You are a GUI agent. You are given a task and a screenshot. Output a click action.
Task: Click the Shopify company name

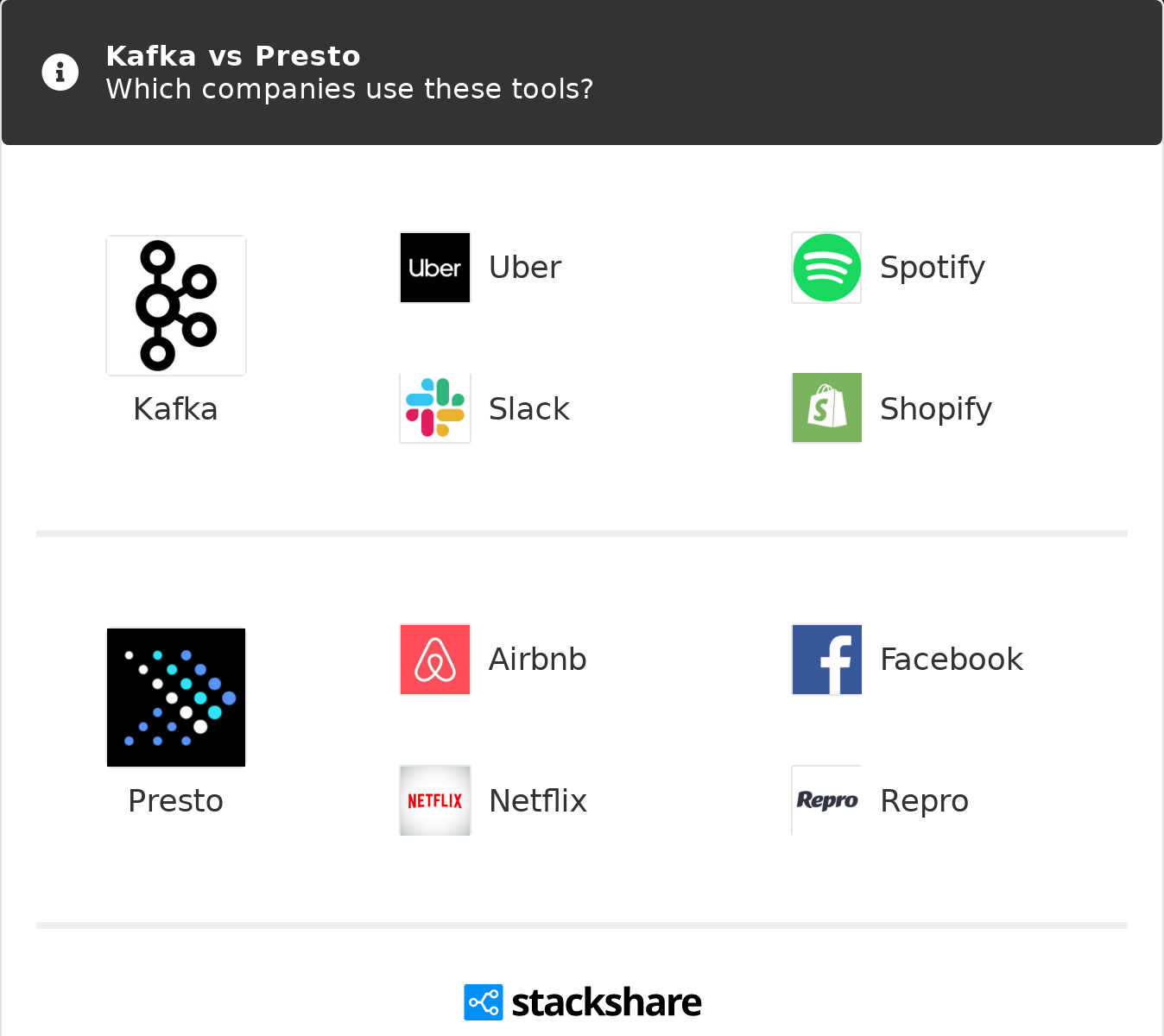tap(936, 409)
